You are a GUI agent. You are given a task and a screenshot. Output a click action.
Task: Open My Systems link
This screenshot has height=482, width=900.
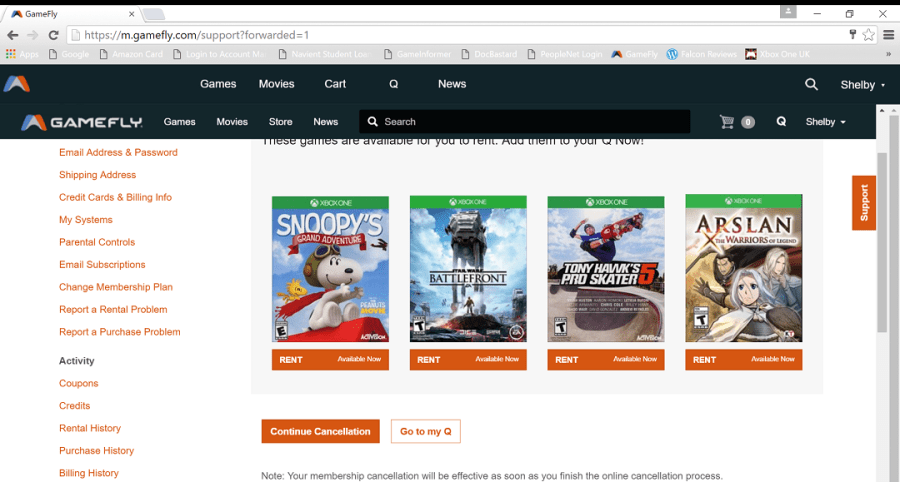click(x=86, y=219)
